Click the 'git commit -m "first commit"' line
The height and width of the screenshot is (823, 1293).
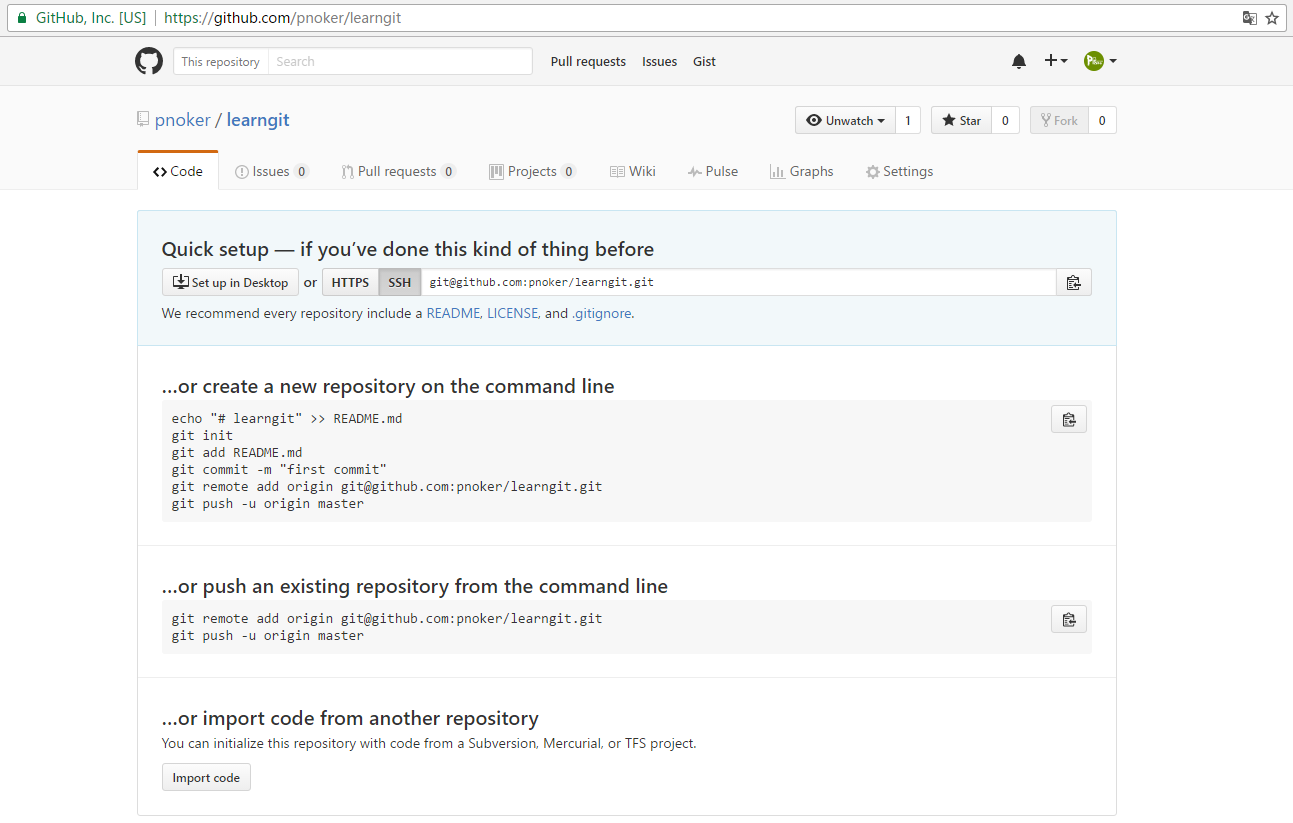click(279, 469)
